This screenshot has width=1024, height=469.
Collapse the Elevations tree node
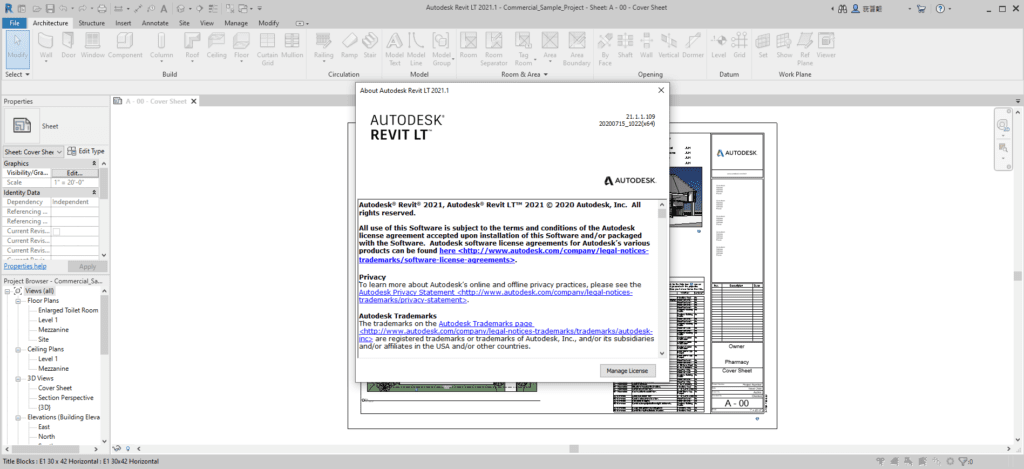pyautogui.click(x=18, y=417)
